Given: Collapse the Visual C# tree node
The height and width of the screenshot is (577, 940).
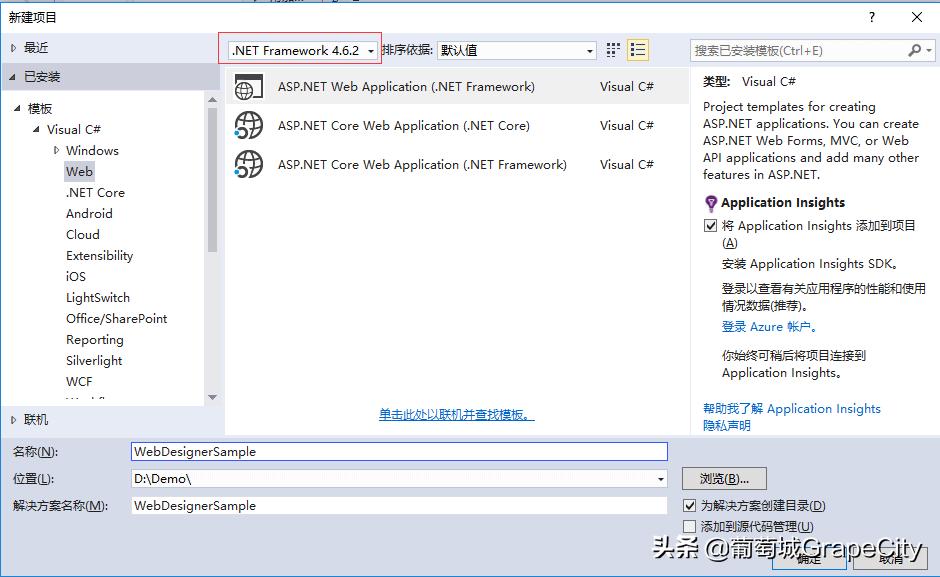Looking at the screenshot, I should tap(37, 130).
